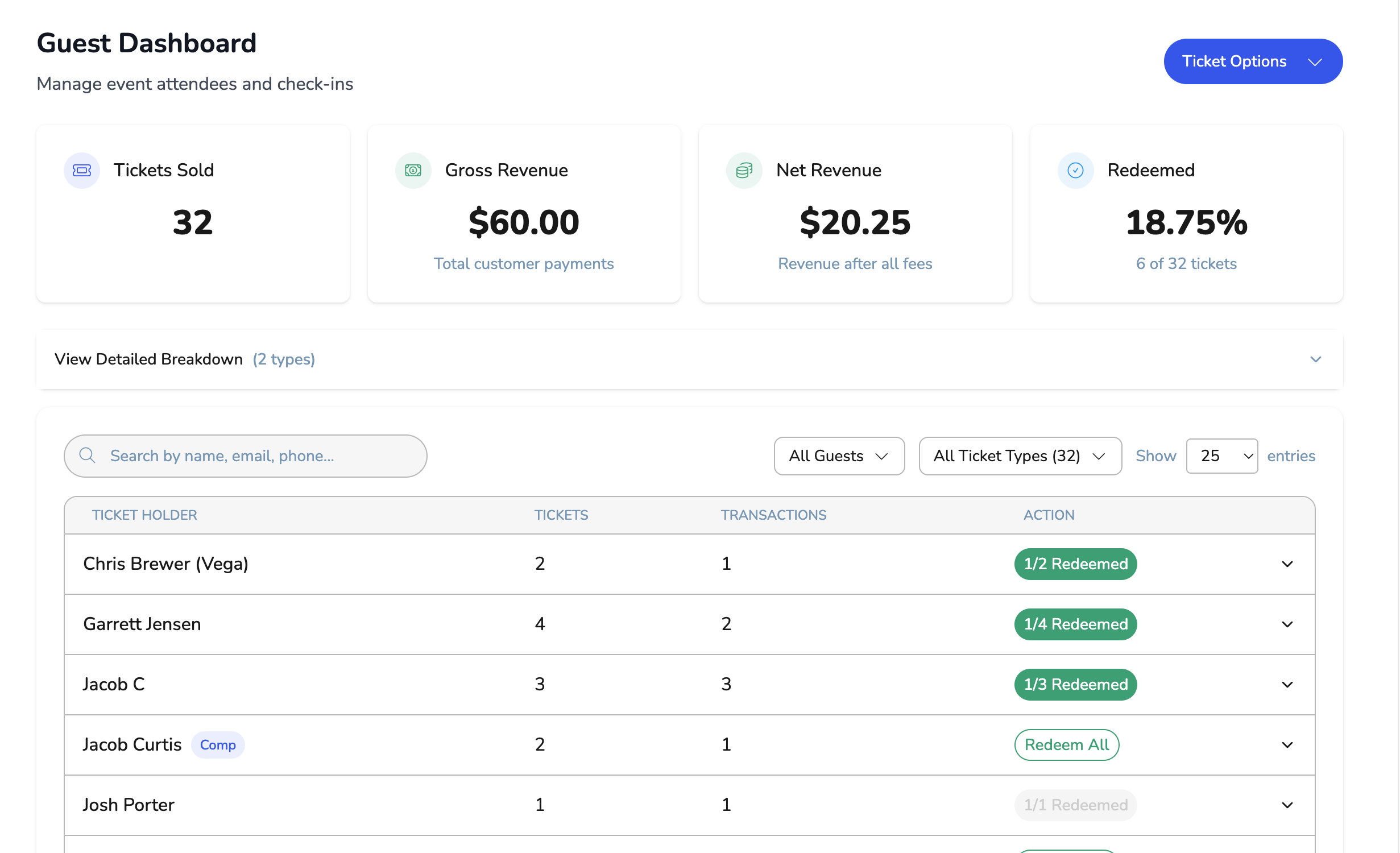Change the Show 25 entries selector
Image resolution: width=1400 pixels, height=853 pixels.
coord(1221,456)
